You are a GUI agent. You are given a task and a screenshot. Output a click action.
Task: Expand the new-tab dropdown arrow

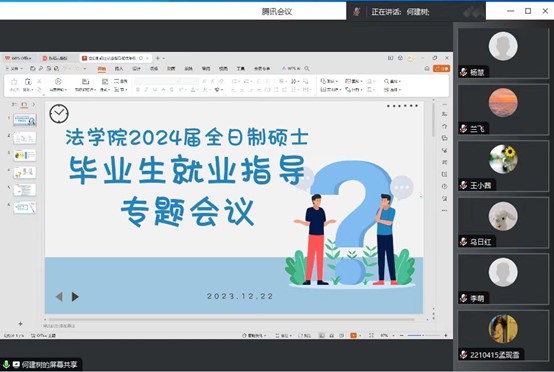coord(164,58)
